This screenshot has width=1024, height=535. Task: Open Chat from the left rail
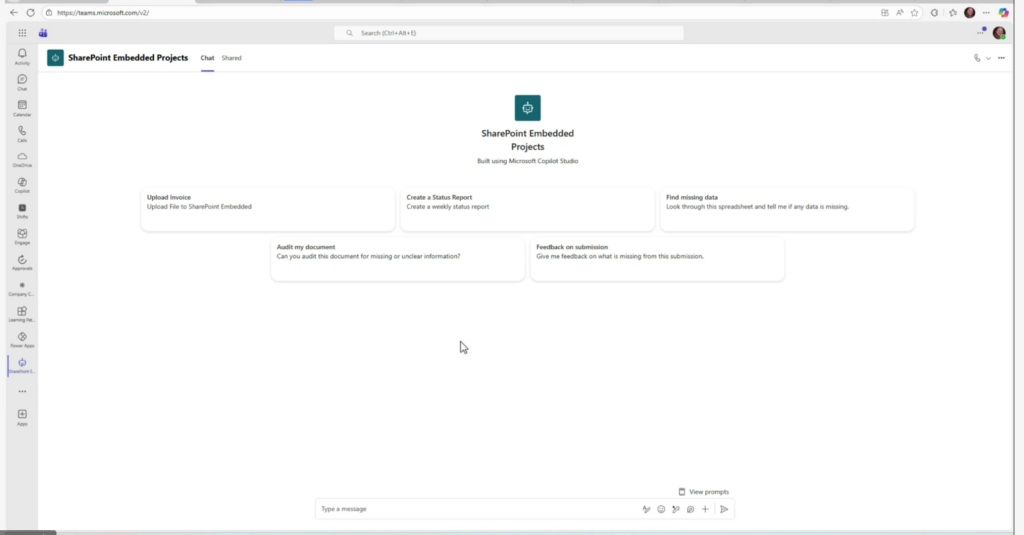point(22,82)
